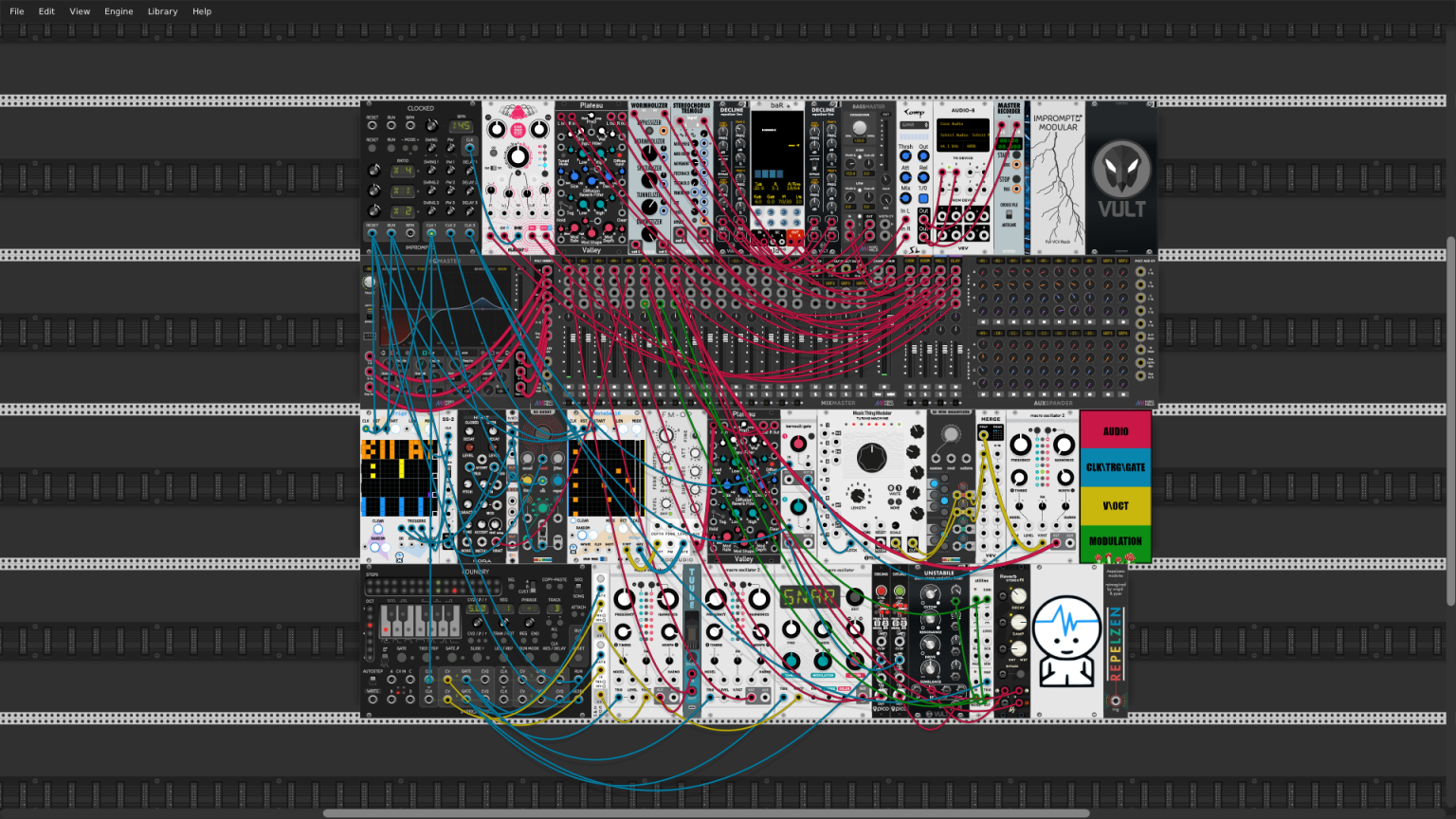The height and width of the screenshot is (819, 1456).
Task: Open the Limit mode selector on Comp
Action: 914,125
